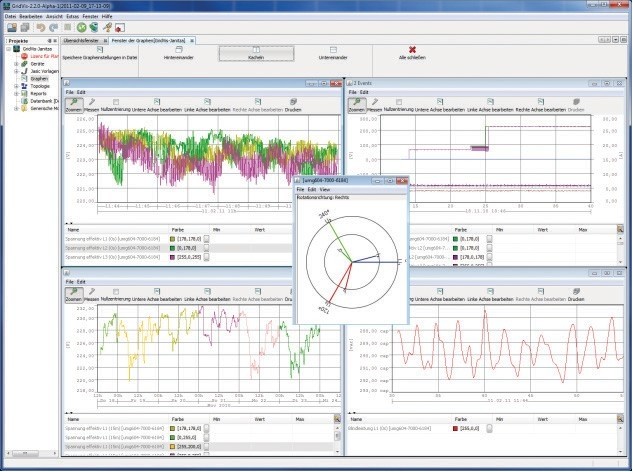The height and width of the screenshot is (472, 633).
Task: Select Messen tool in top-left graph window
Action: coord(90,103)
